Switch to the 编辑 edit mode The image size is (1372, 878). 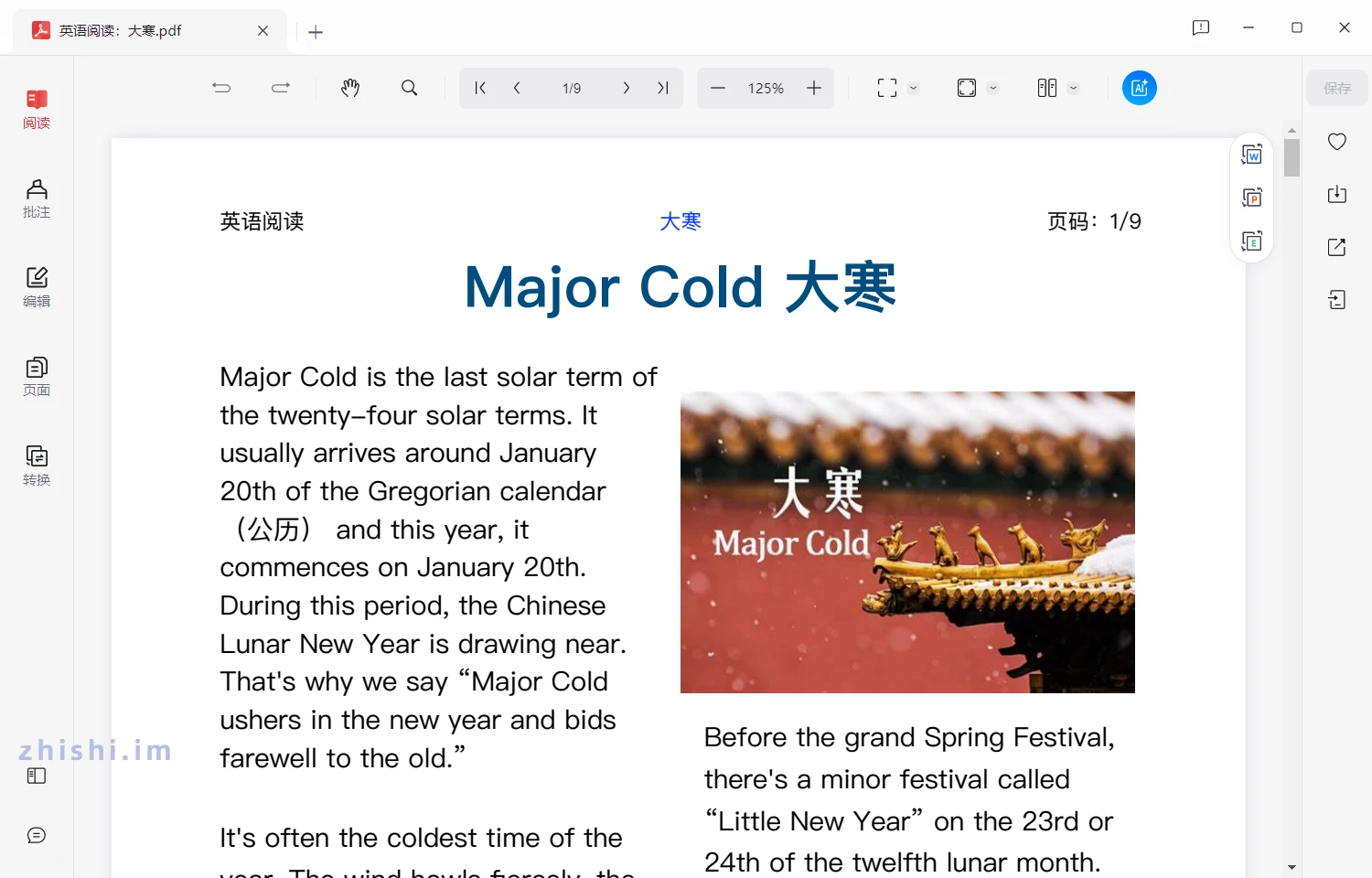pyautogui.click(x=37, y=287)
